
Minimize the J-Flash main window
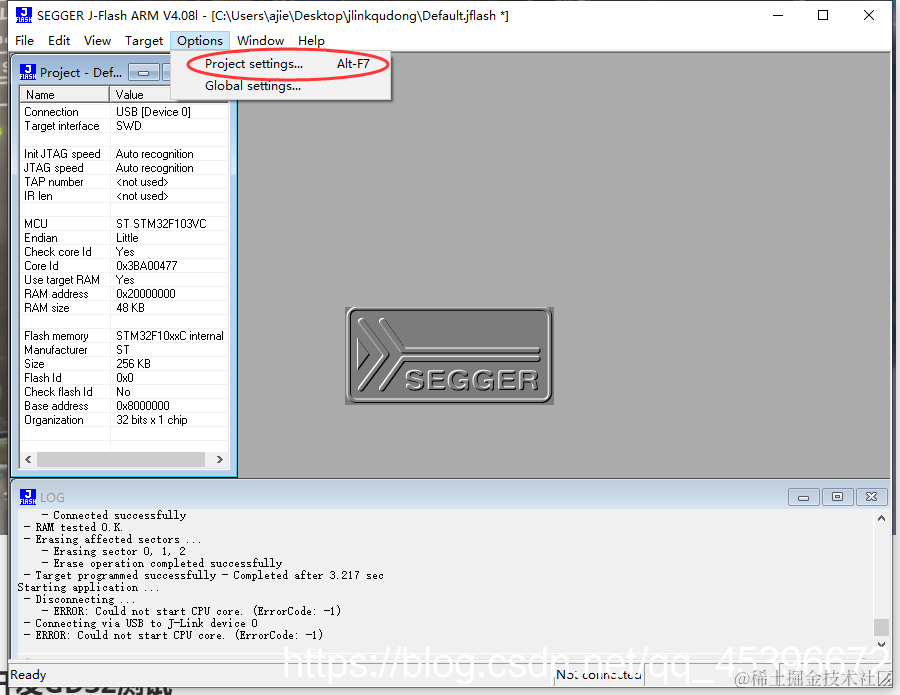click(778, 15)
